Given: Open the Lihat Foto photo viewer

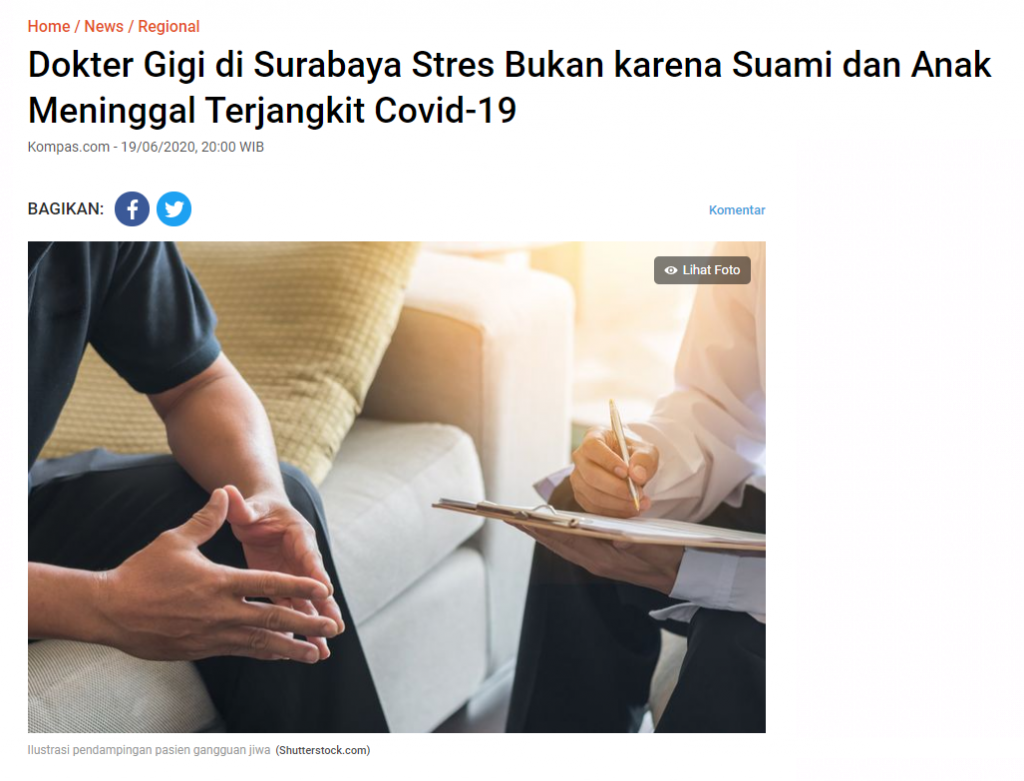Looking at the screenshot, I should [702, 270].
